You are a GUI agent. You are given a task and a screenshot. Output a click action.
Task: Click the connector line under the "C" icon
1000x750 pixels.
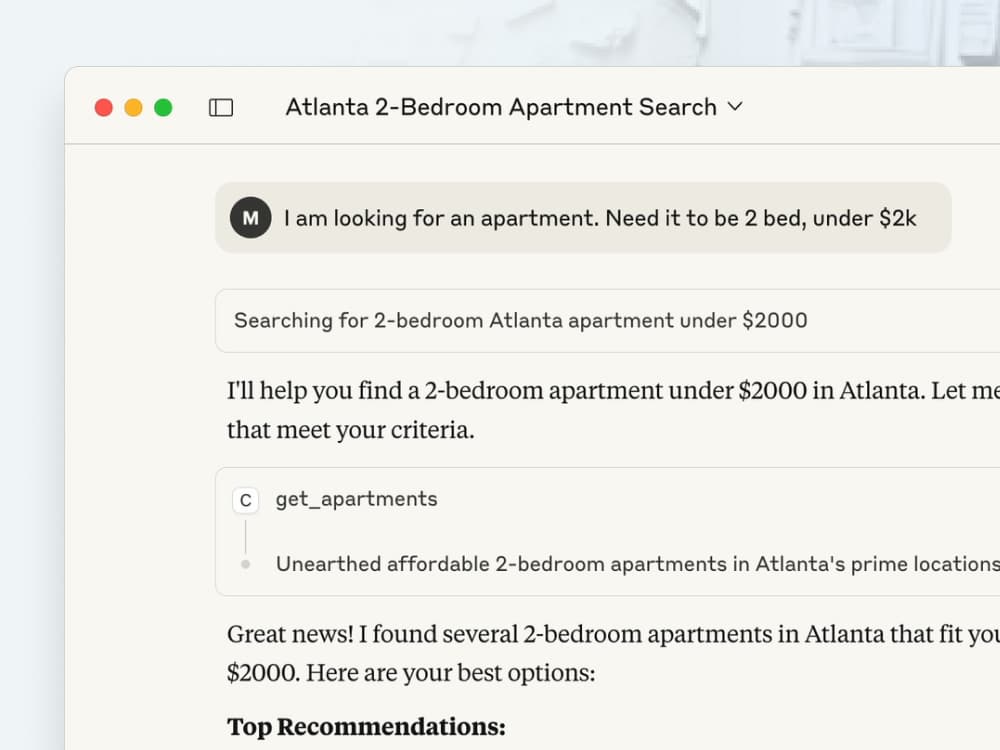coord(246,535)
